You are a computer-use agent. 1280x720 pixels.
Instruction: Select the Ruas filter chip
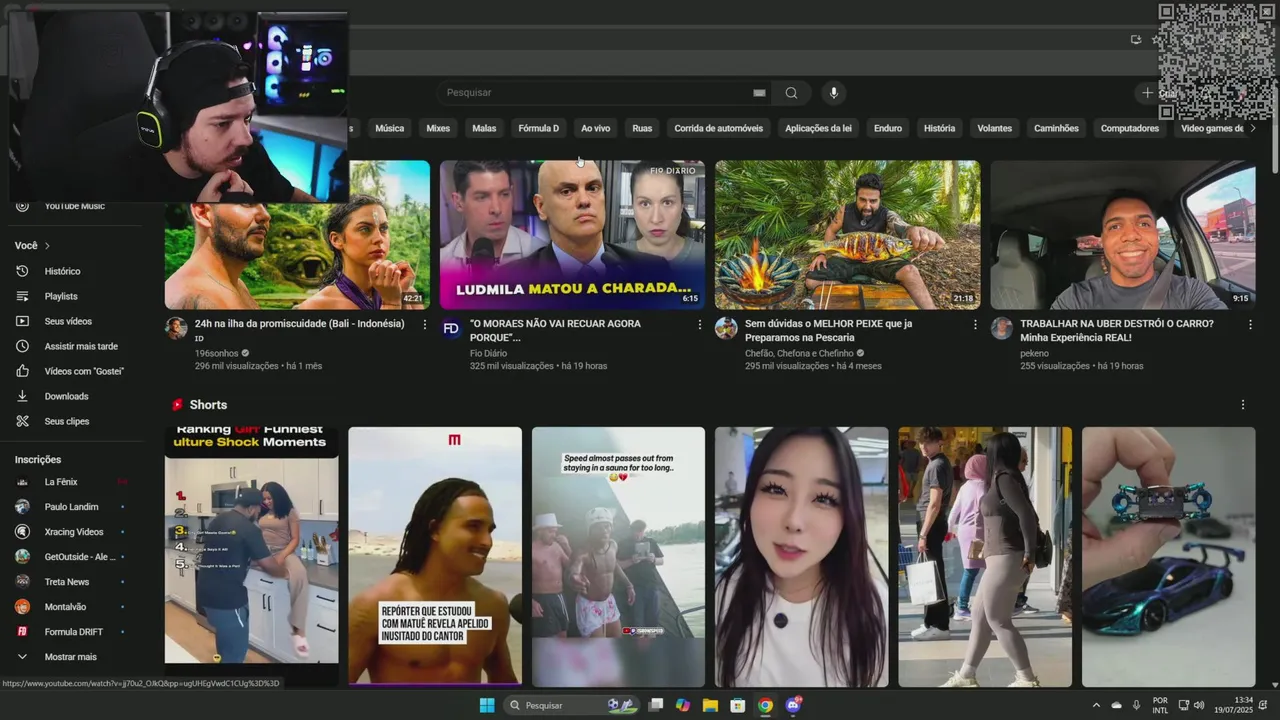pyautogui.click(x=642, y=128)
